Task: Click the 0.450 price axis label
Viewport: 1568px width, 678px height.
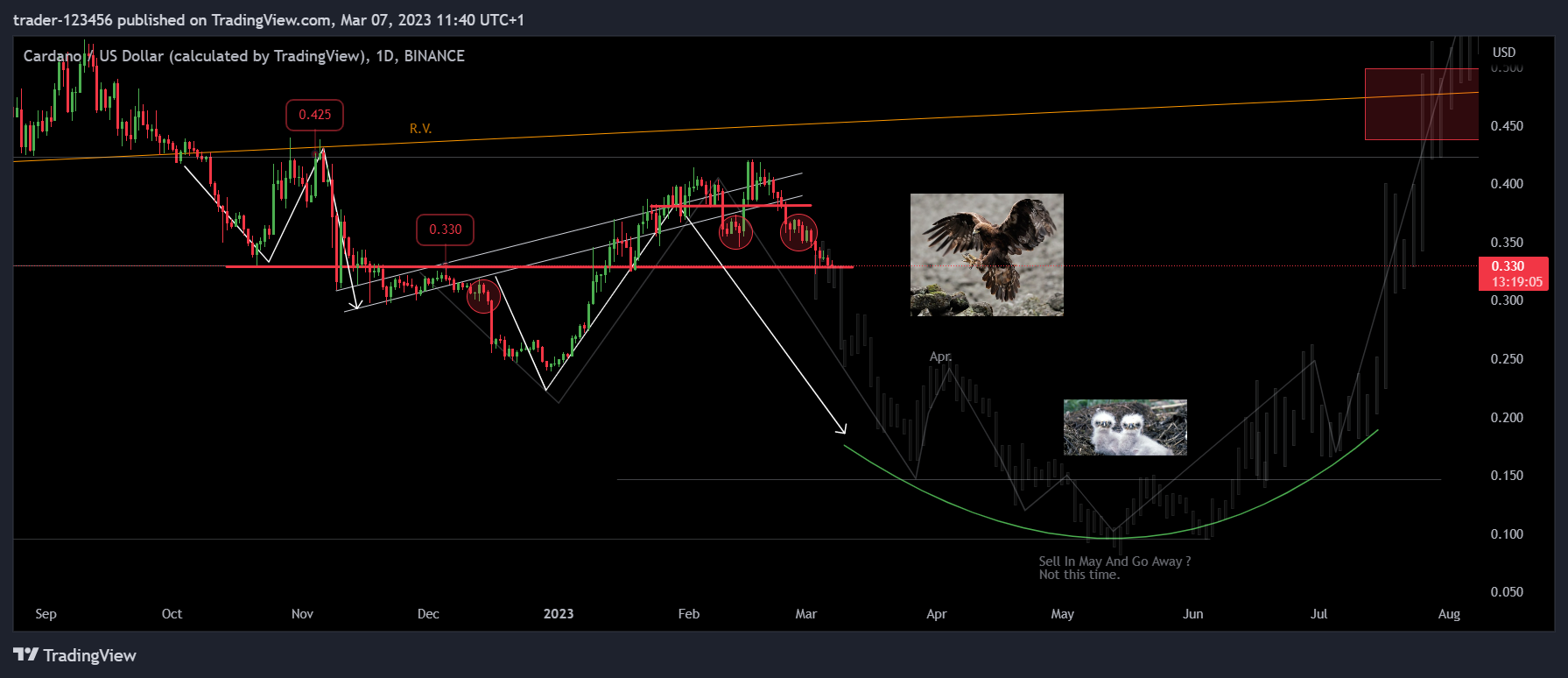Action: (1507, 126)
